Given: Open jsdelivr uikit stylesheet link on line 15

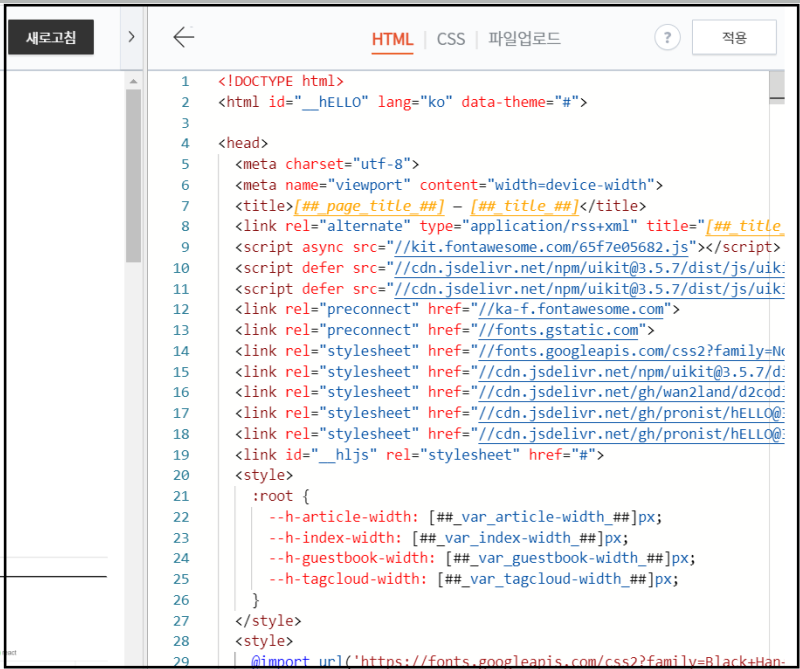Looking at the screenshot, I should coord(631,372).
